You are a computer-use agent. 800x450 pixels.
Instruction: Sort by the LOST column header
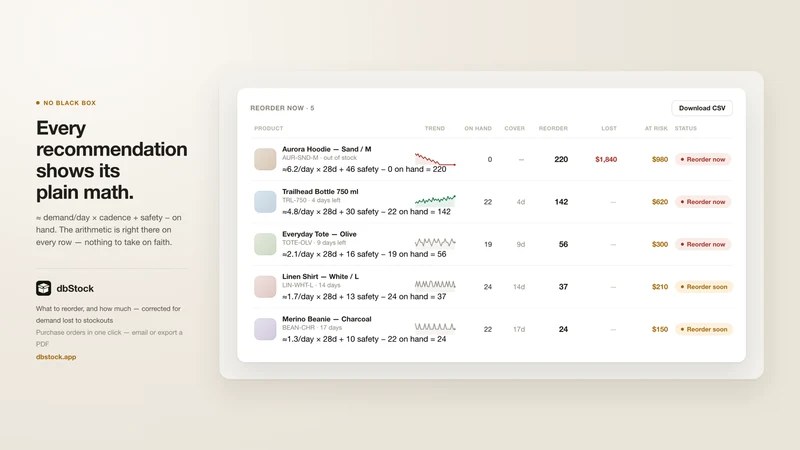[x=609, y=129]
